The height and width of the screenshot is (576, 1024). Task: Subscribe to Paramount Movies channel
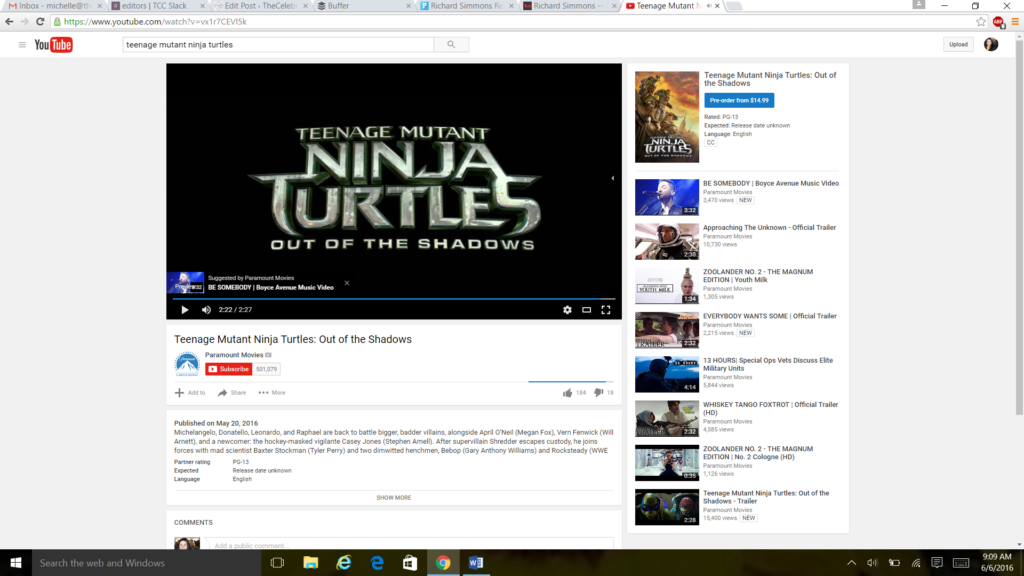point(229,369)
